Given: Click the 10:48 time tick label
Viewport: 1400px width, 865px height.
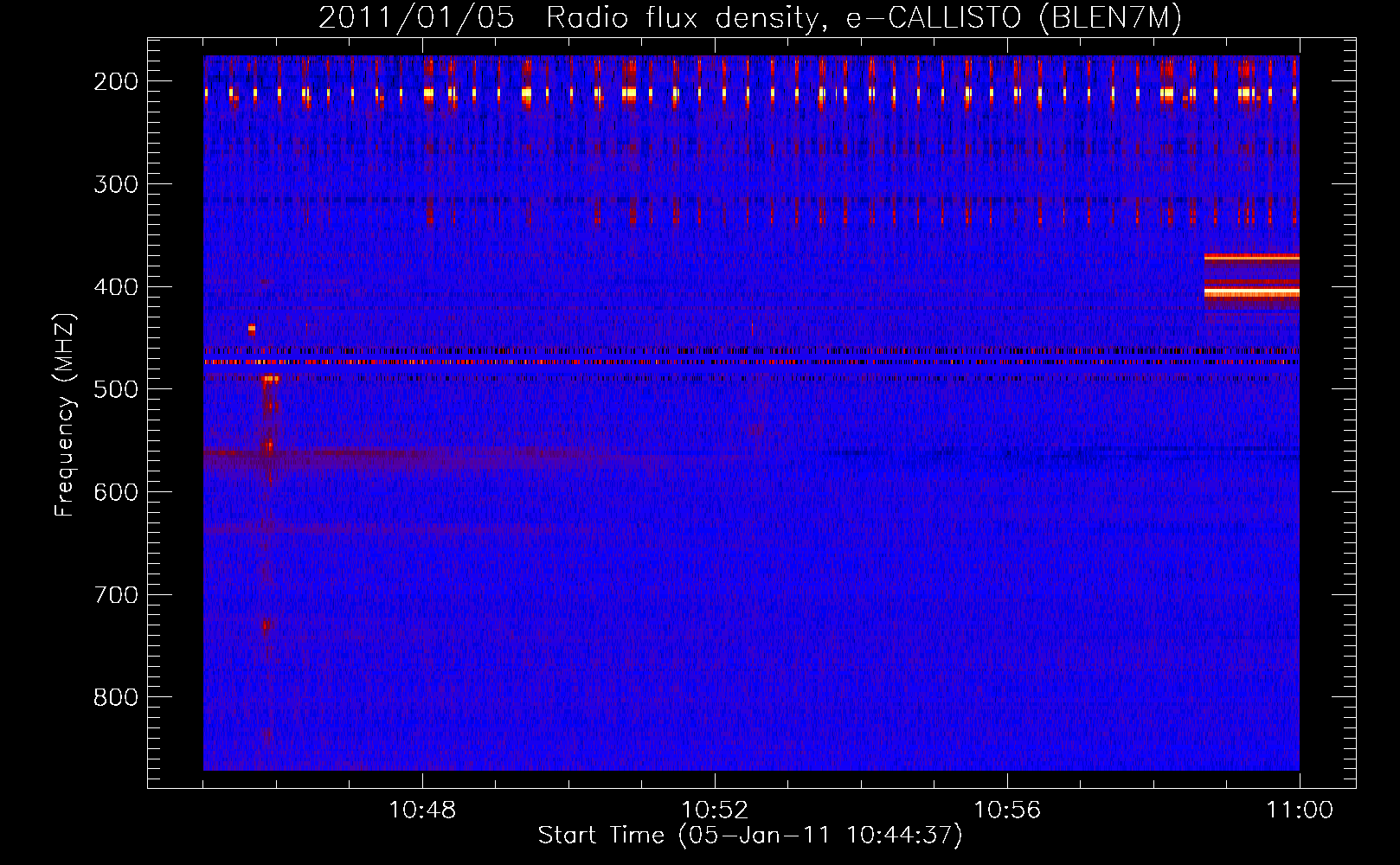Looking at the screenshot, I should (x=422, y=811).
